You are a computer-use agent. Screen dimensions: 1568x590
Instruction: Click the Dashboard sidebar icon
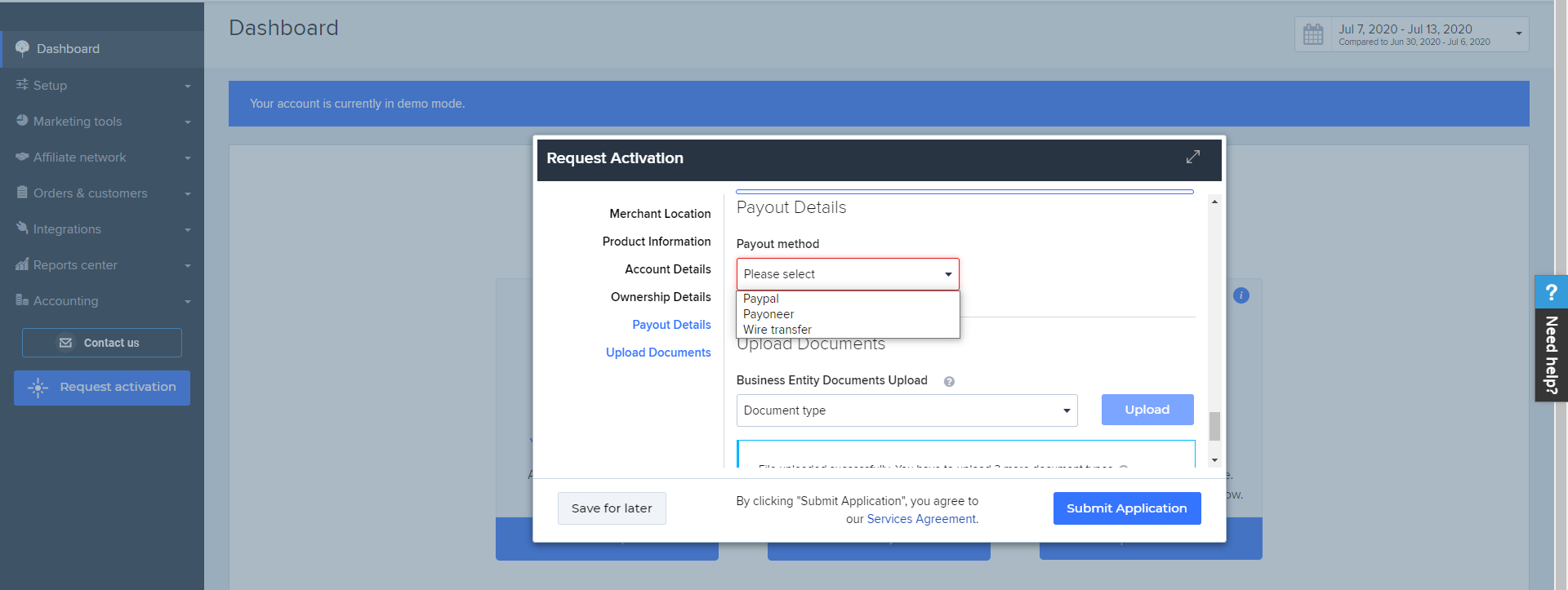[x=22, y=48]
